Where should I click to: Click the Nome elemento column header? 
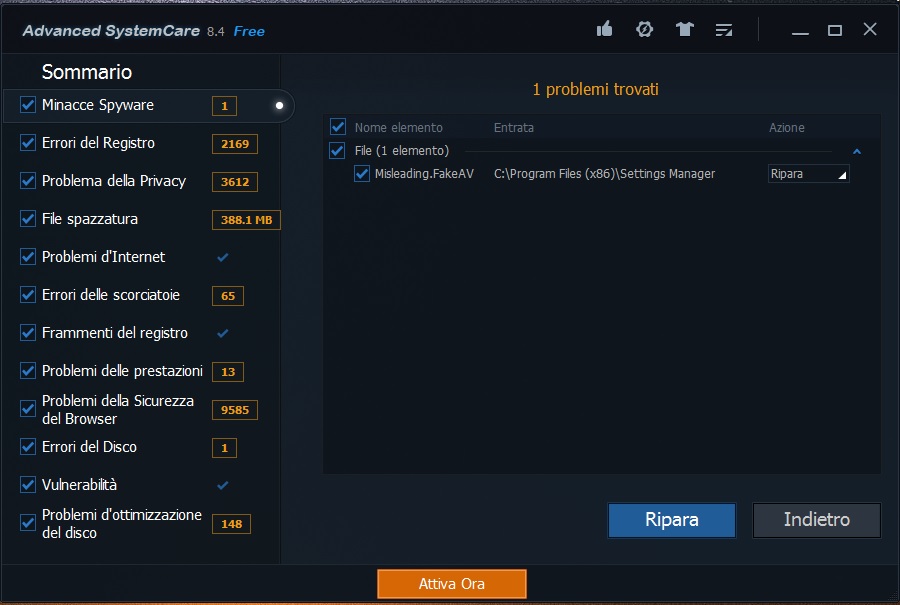[x=398, y=127]
